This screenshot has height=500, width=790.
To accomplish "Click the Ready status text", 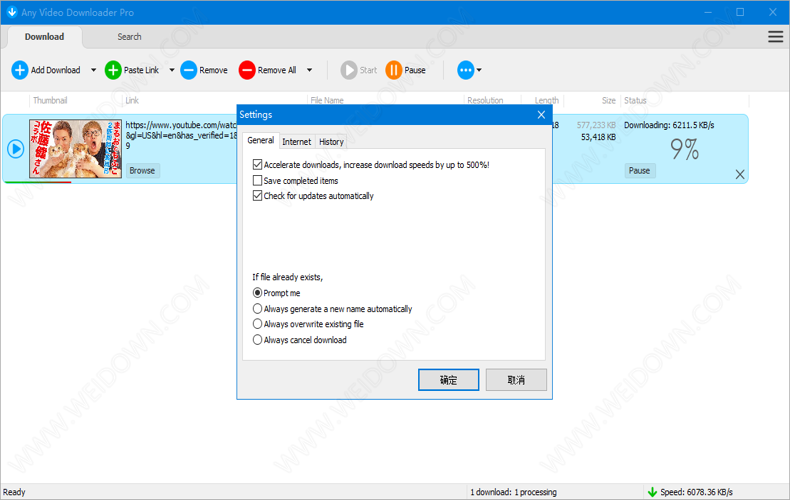I will pyautogui.click(x=14, y=492).
